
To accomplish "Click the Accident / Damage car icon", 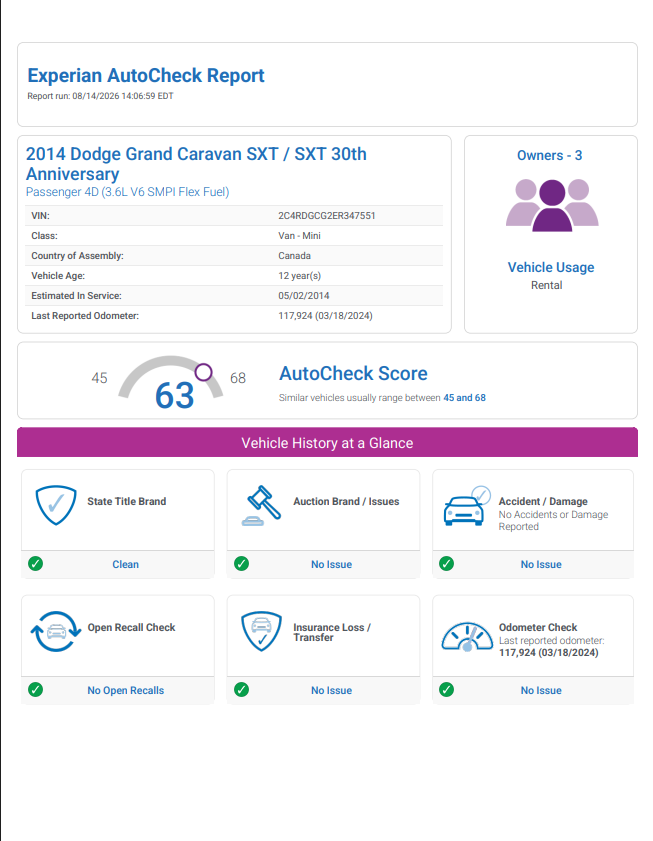I will click(x=467, y=506).
